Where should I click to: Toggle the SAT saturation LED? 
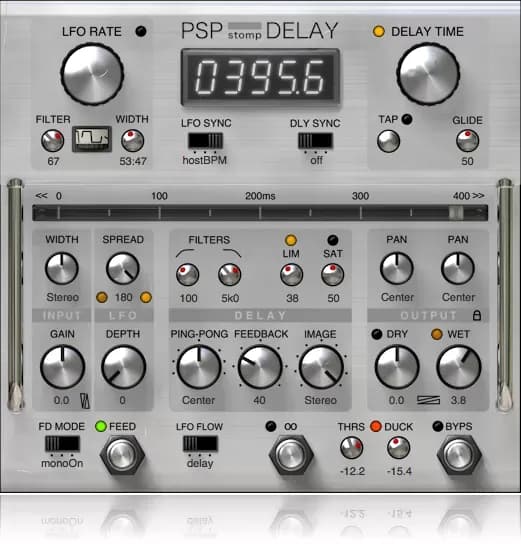tap(333, 240)
